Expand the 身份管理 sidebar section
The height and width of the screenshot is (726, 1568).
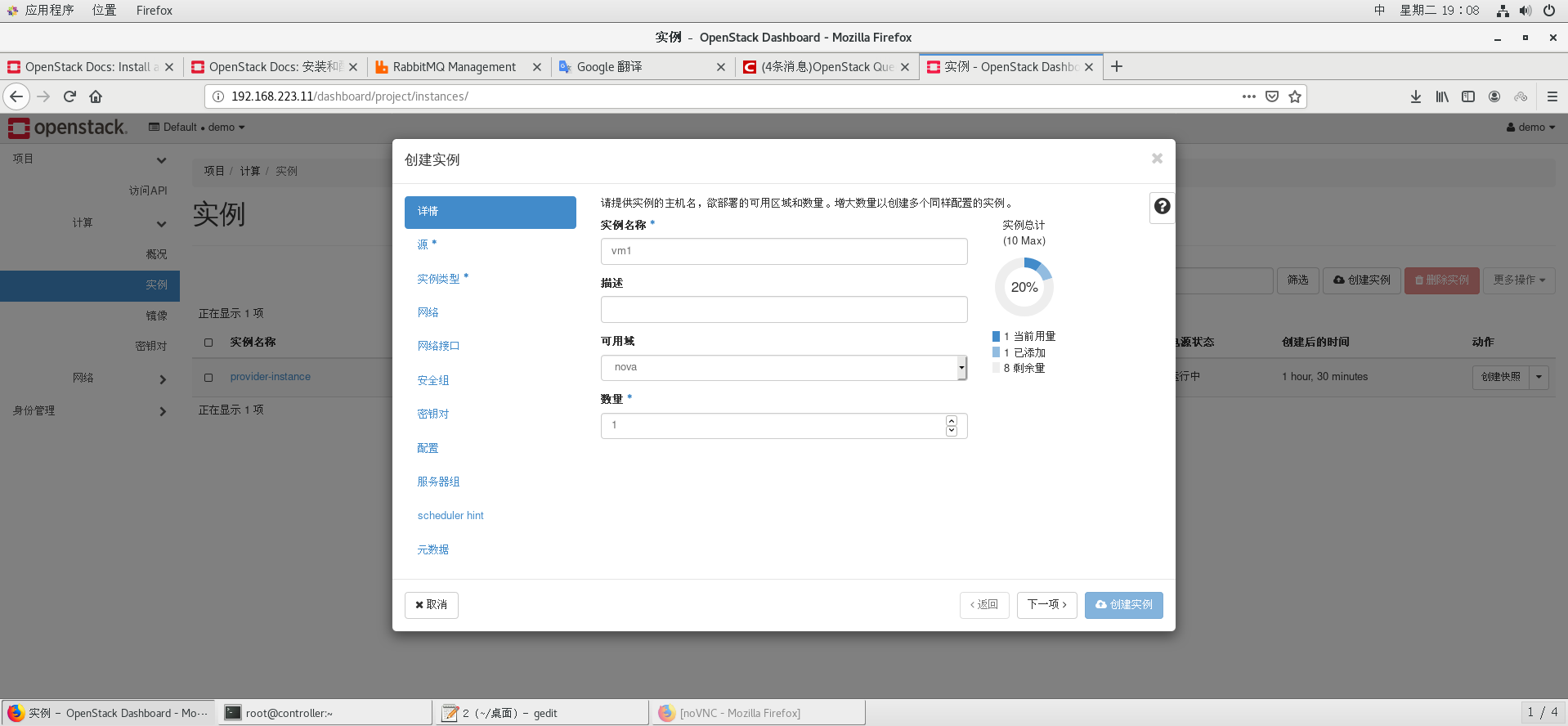pyautogui.click(x=90, y=410)
